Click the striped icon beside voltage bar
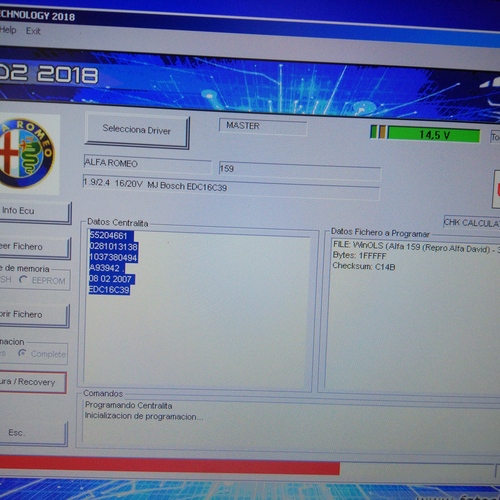 click(378, 132)
